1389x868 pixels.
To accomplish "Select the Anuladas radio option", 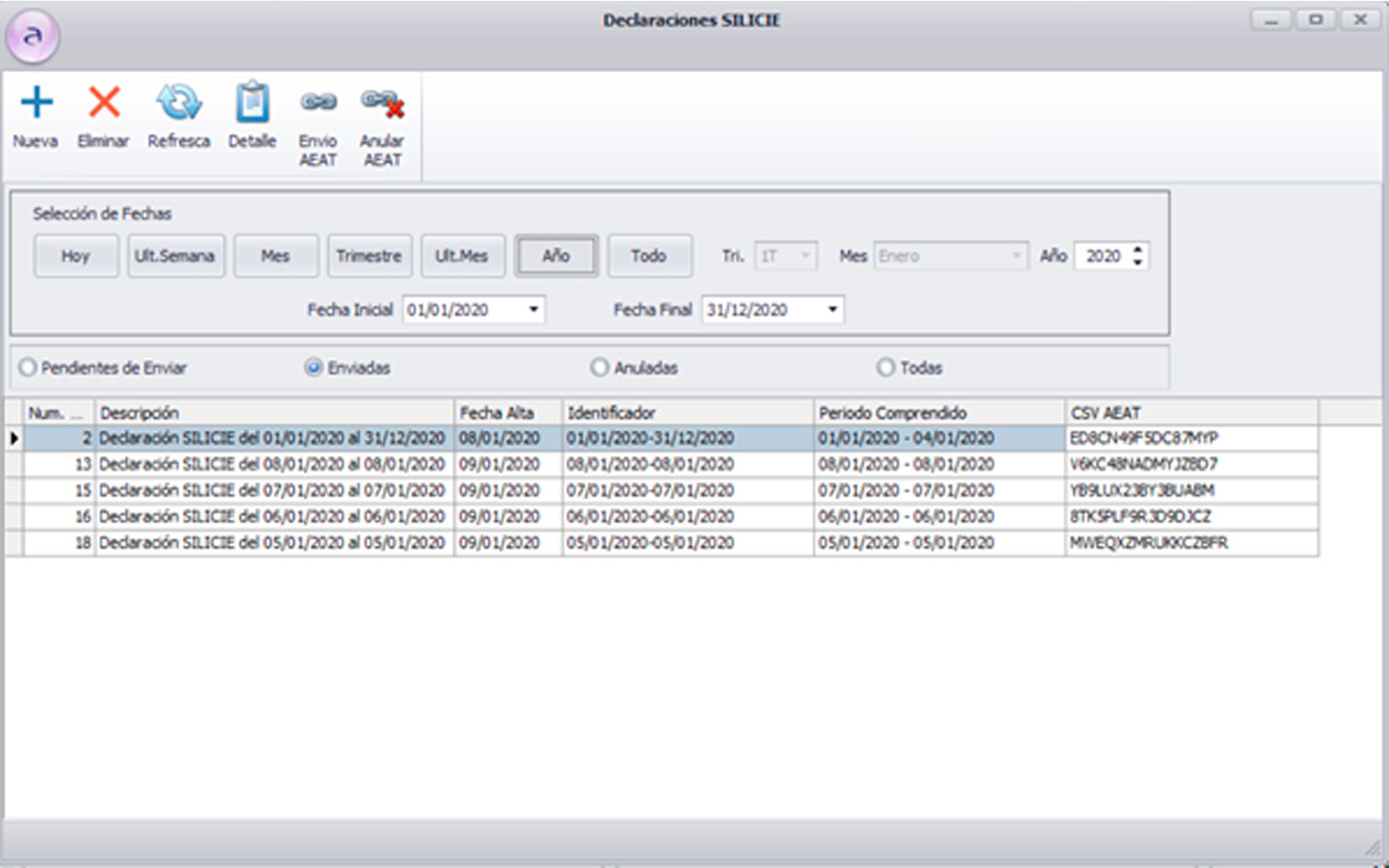I will coord(600,367).
